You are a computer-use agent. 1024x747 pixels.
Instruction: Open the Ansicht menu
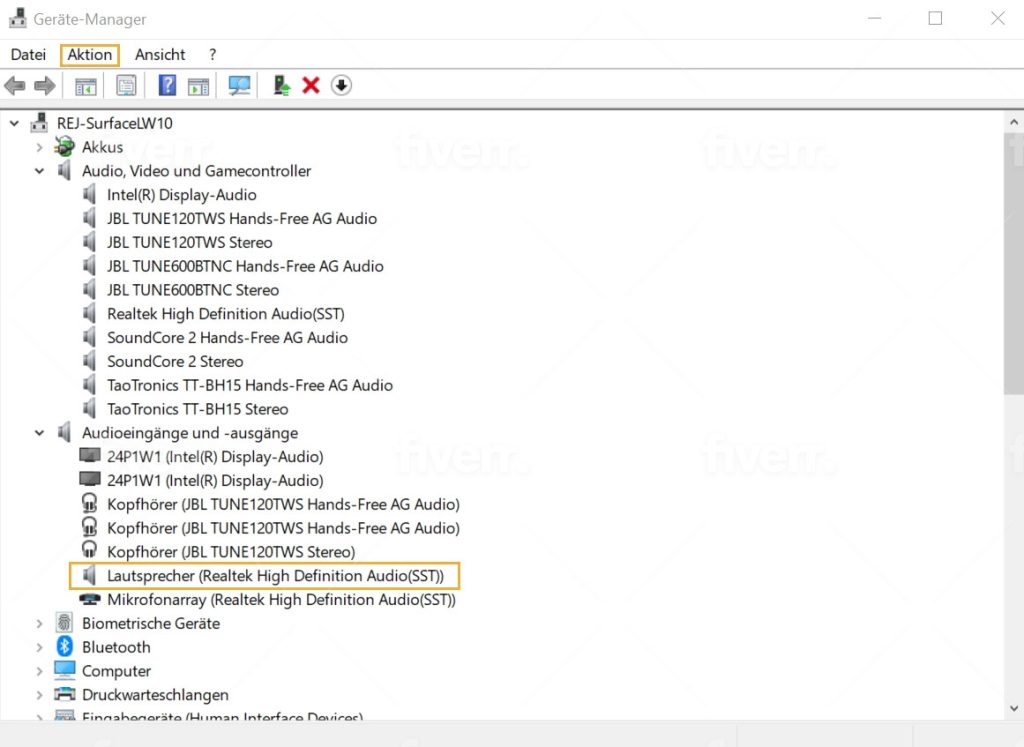tap(160, 55)
